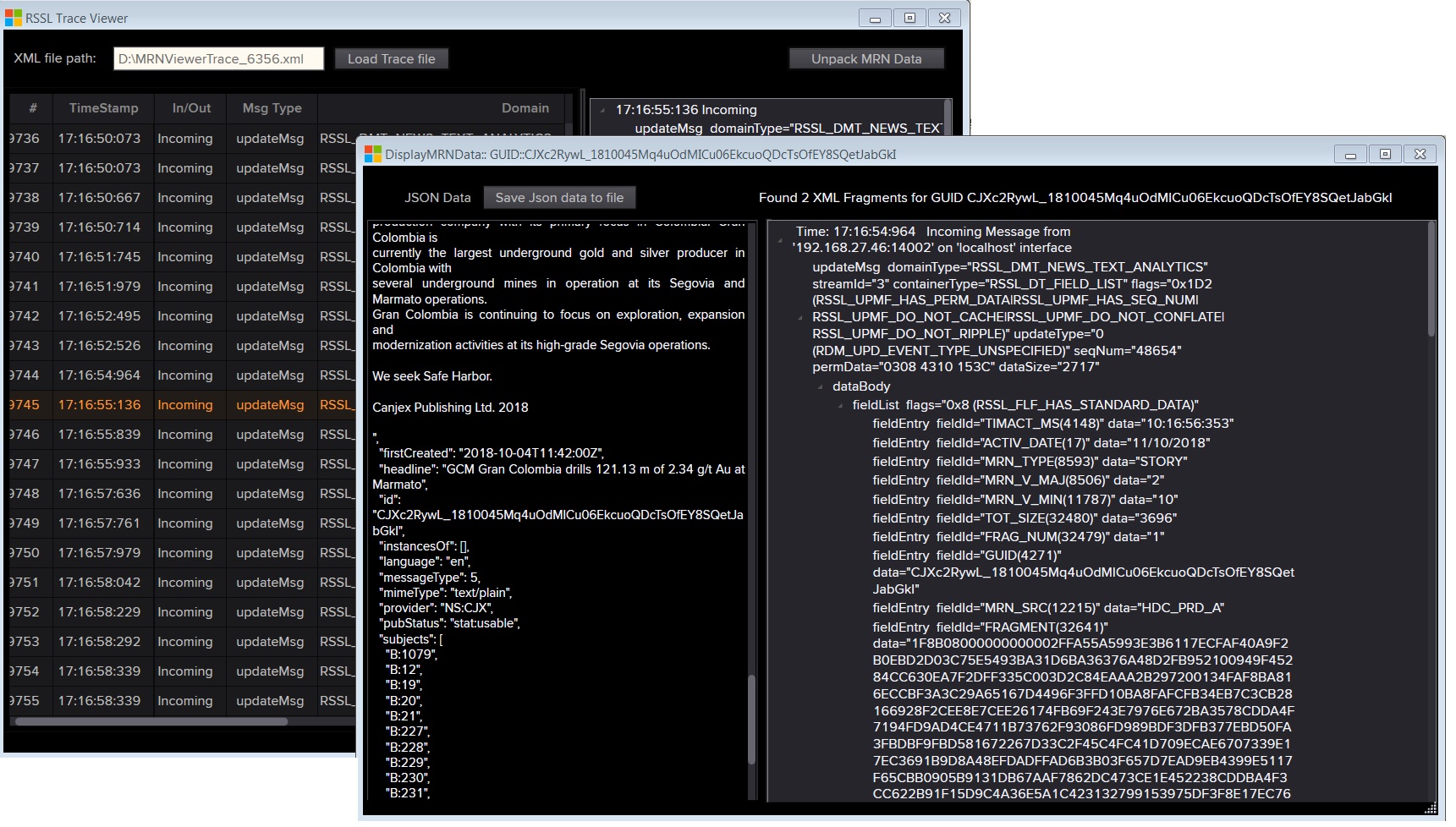Click the JSON Data label

(437, 197)
